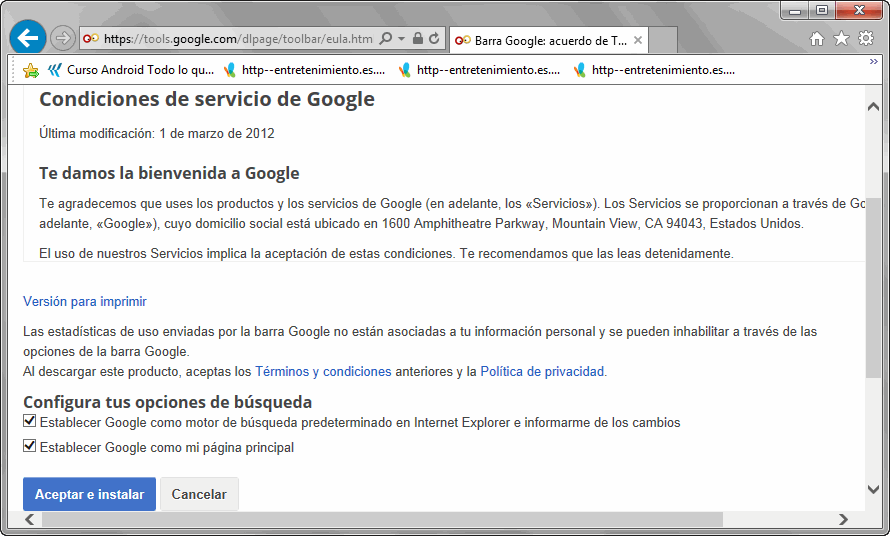Click the vertical scrollbar thumb
The height and width of the screenshot is (536, 890).
click(873, 288)
